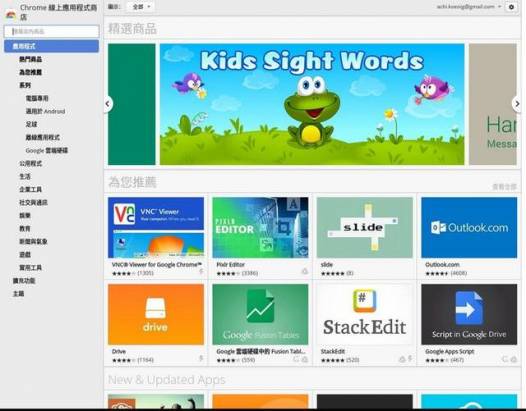
Task: Click the star rating on the slide card
Action: pos(333,274)
